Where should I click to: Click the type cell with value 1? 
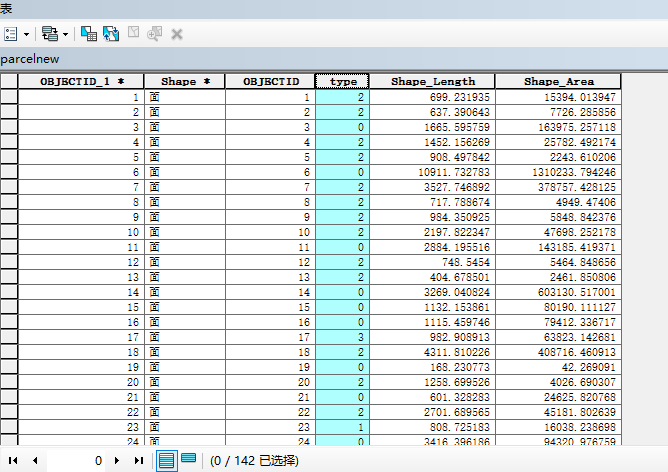(x=342, y=427)
